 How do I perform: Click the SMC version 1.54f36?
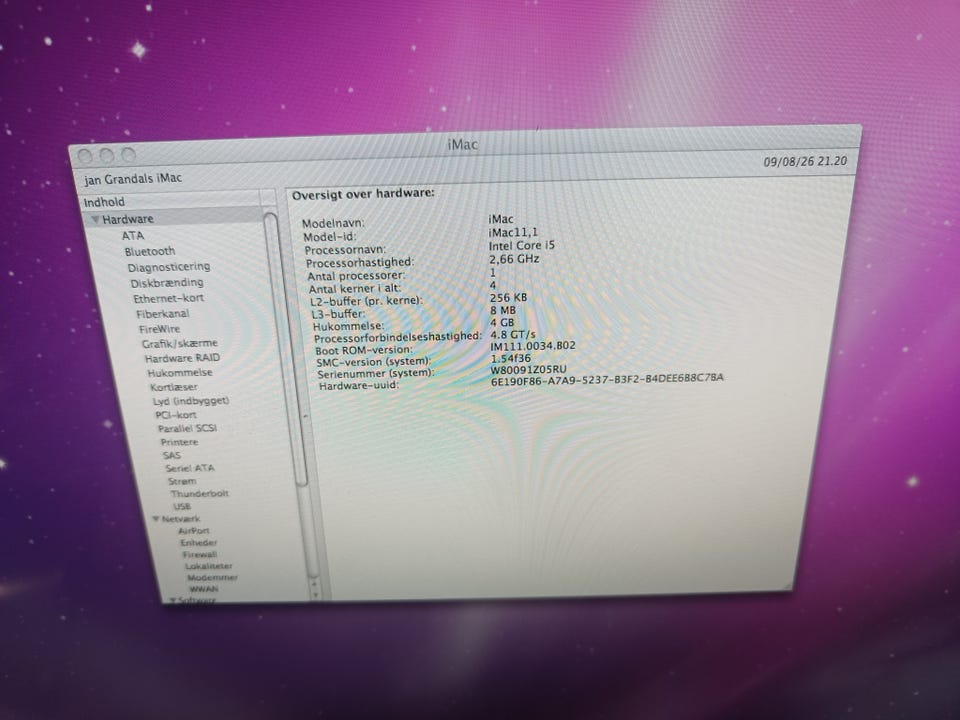[511, 358]
